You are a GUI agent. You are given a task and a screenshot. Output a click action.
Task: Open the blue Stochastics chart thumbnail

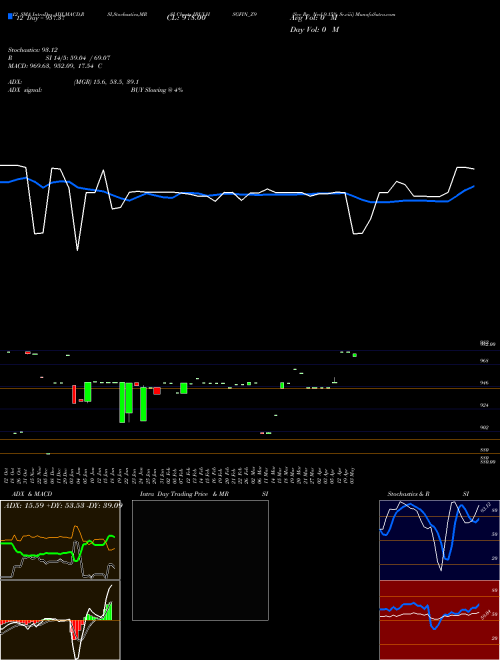(x=439, y=540)
